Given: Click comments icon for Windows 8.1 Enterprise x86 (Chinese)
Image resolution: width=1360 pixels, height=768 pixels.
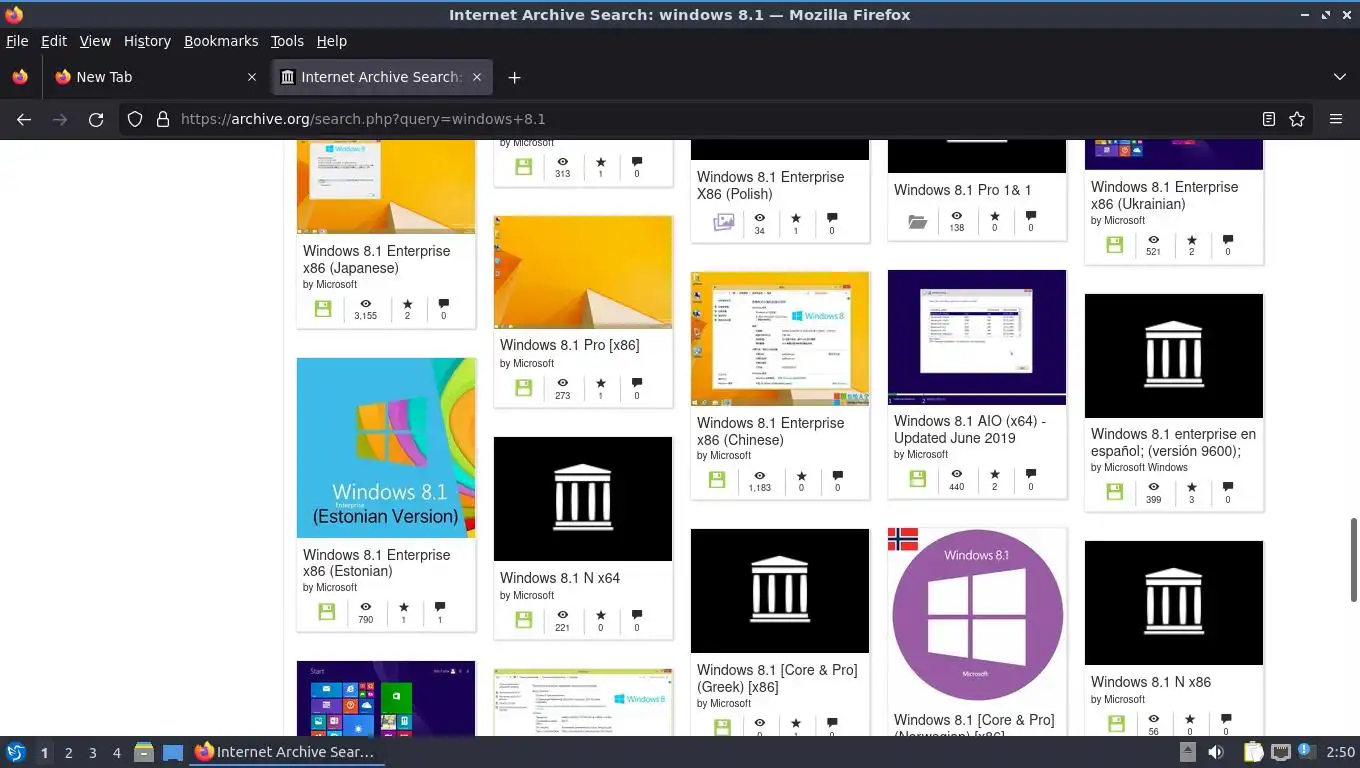Looking at the screenshot, I should click(x=838, y=475).
